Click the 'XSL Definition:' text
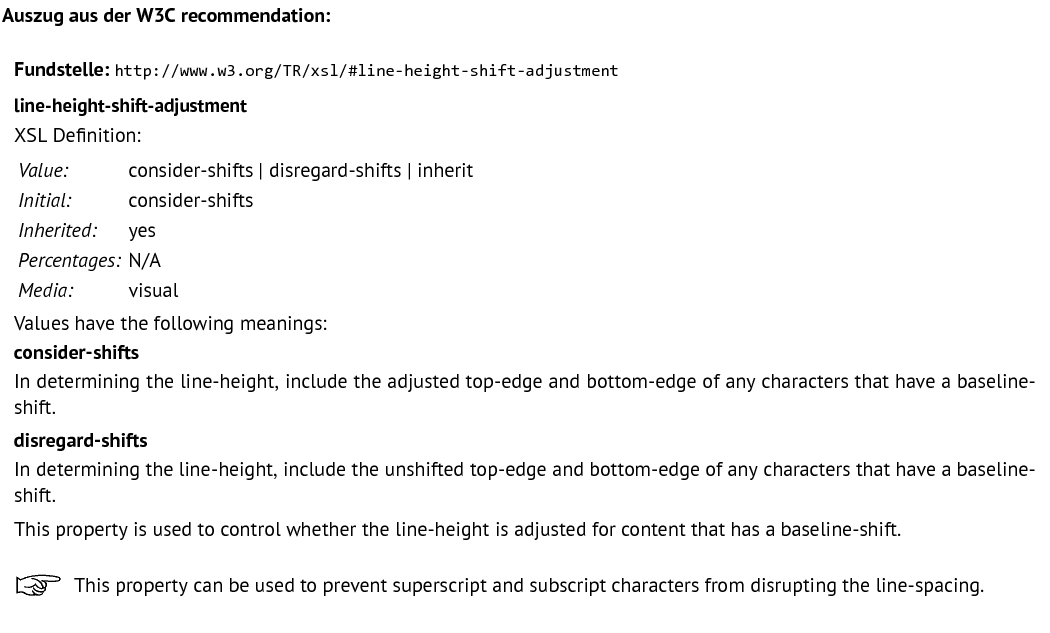This screenshot has height=633, width=1050. pyautogui.click(x=78, y=135)
